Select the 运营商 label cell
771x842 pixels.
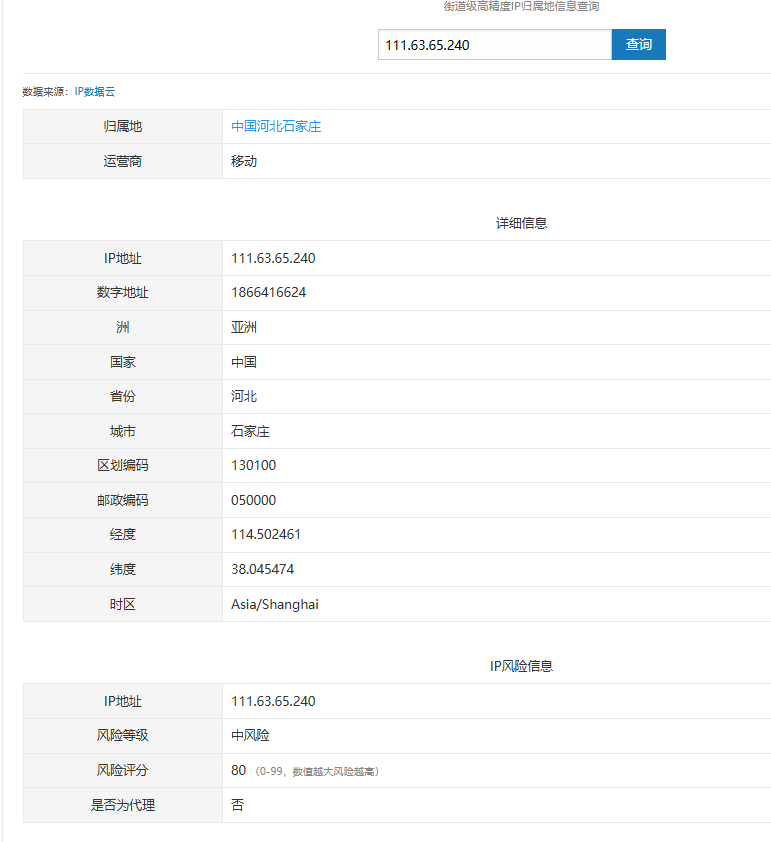point(123,161)
